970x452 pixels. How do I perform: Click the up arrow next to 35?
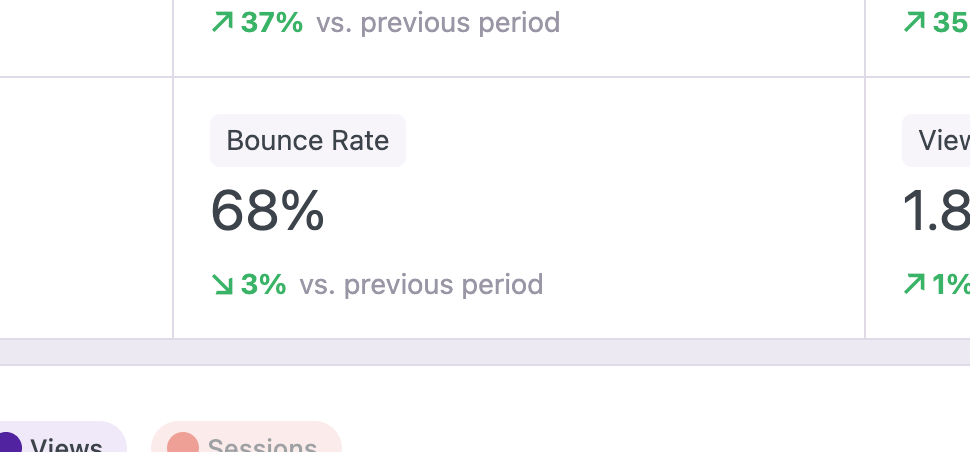[x=914, y=22]
